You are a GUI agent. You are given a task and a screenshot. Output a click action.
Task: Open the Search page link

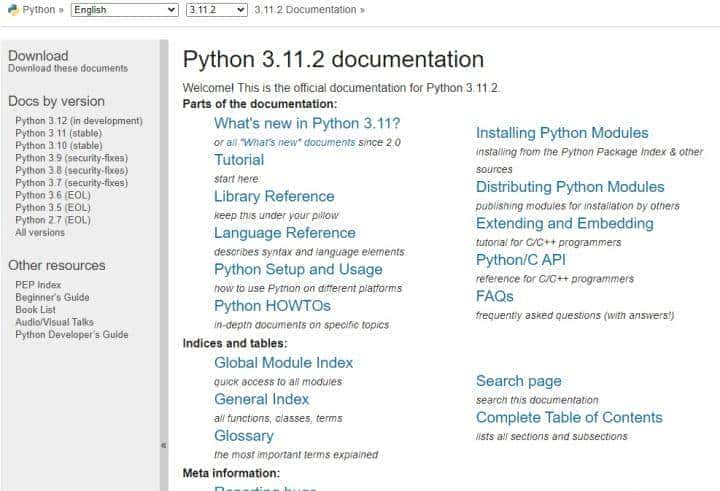click(x=518, y=381)
